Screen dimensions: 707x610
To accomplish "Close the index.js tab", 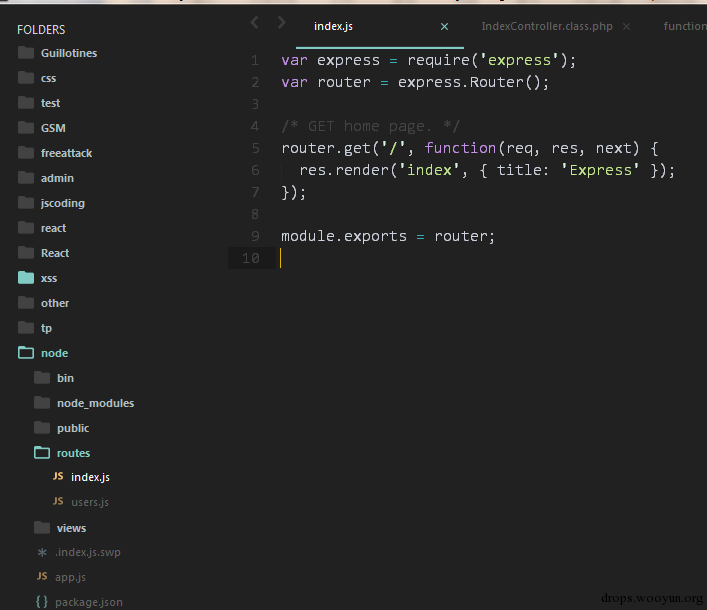I will [x=444, y=27].
